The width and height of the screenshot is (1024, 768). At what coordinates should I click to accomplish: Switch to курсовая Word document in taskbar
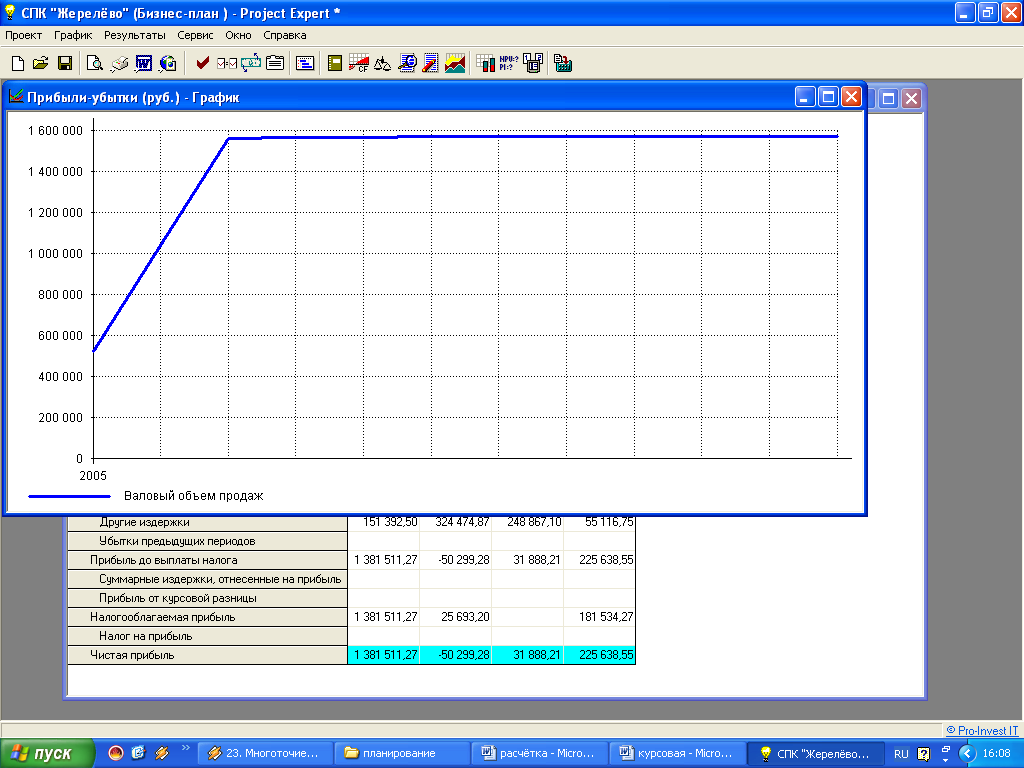675,753
